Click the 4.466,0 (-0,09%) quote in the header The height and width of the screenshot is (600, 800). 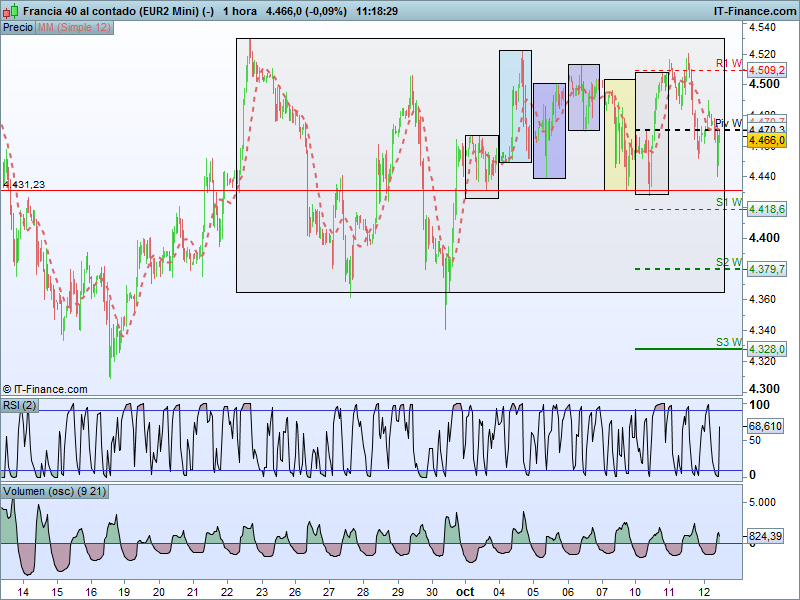tap(306, 11)
